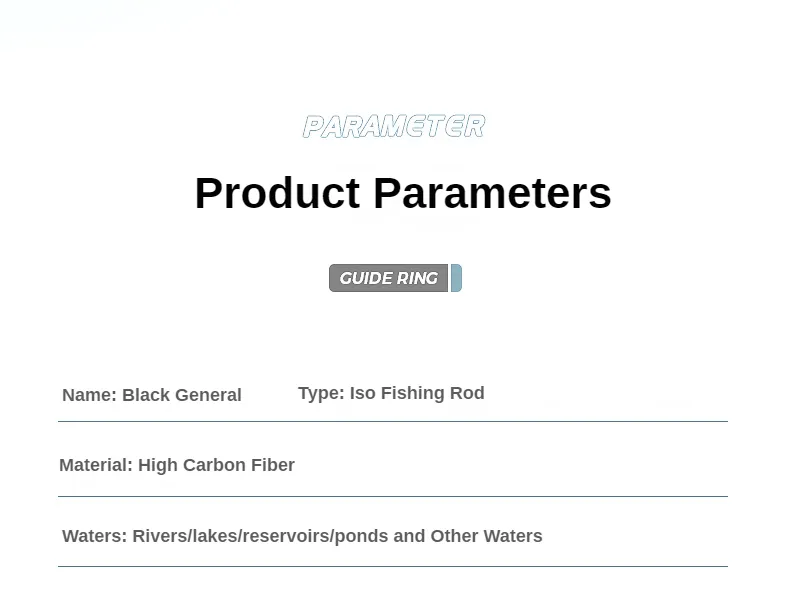Click the blue accent block beside GUIDE RING

(456, 278)
